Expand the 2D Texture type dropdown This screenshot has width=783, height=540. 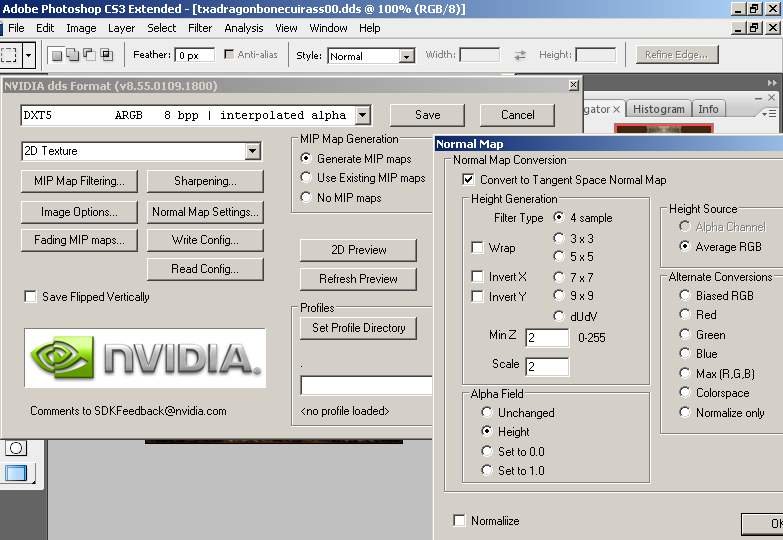[253, 151]
